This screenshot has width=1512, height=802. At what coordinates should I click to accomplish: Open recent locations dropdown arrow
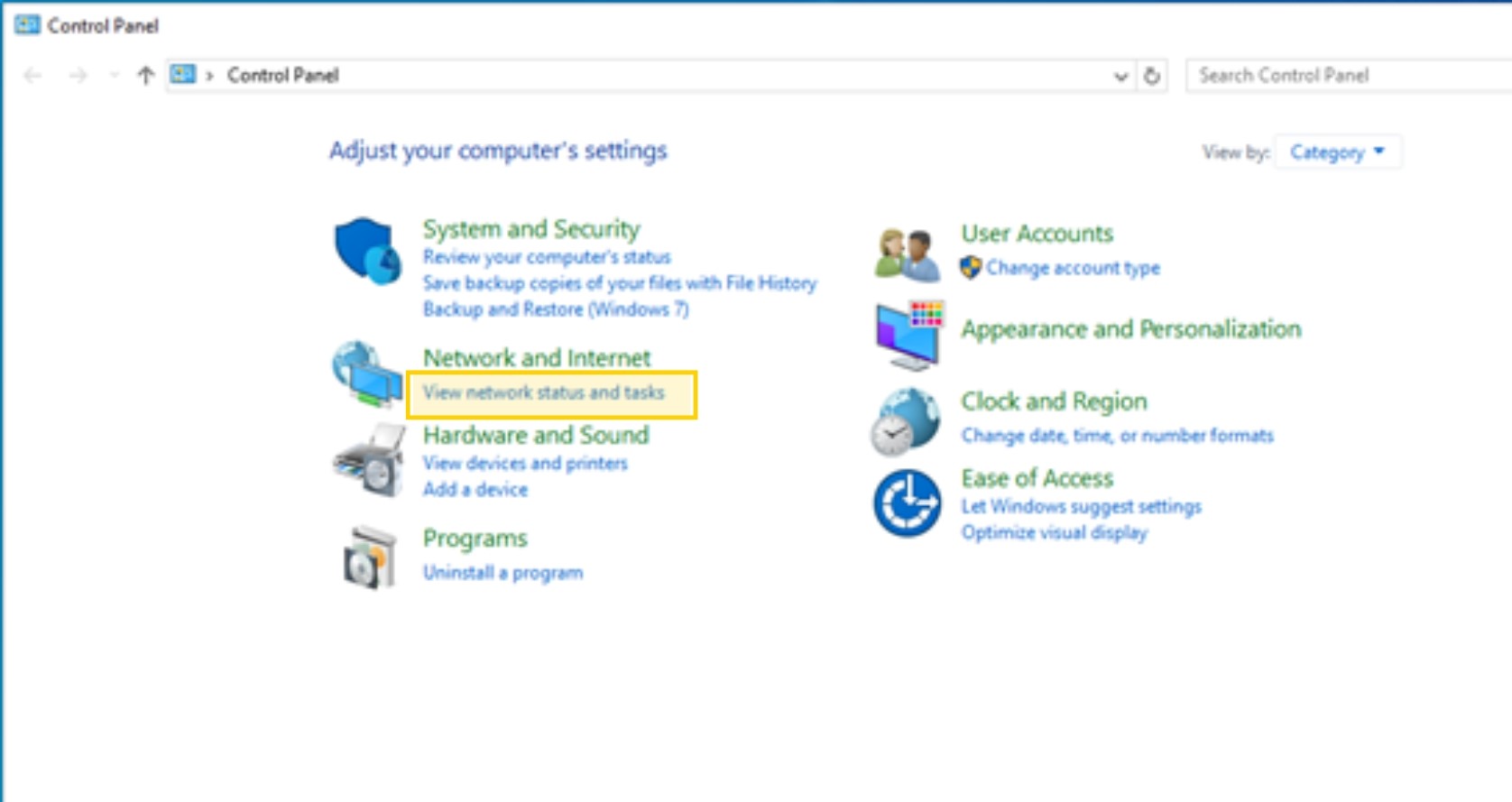(114, 76)
